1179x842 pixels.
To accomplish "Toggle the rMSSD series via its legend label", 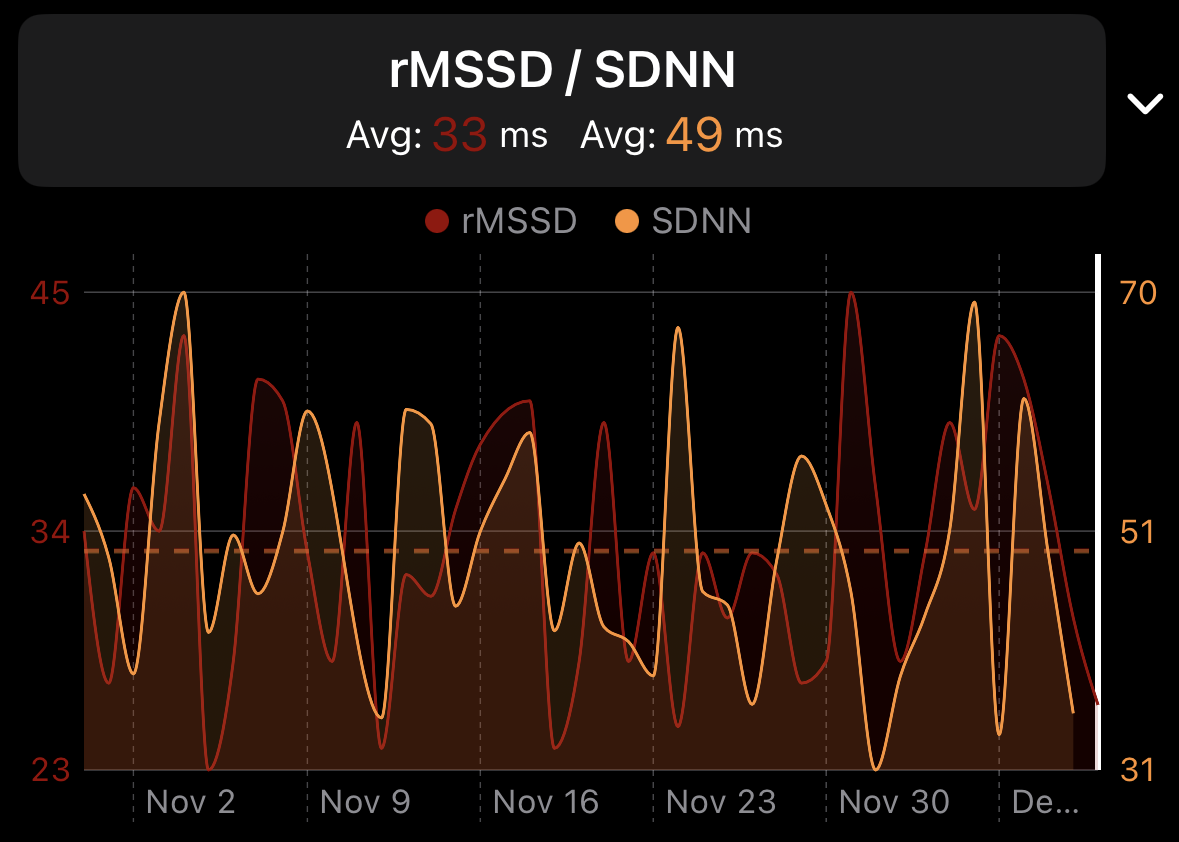I will [519, 221].
